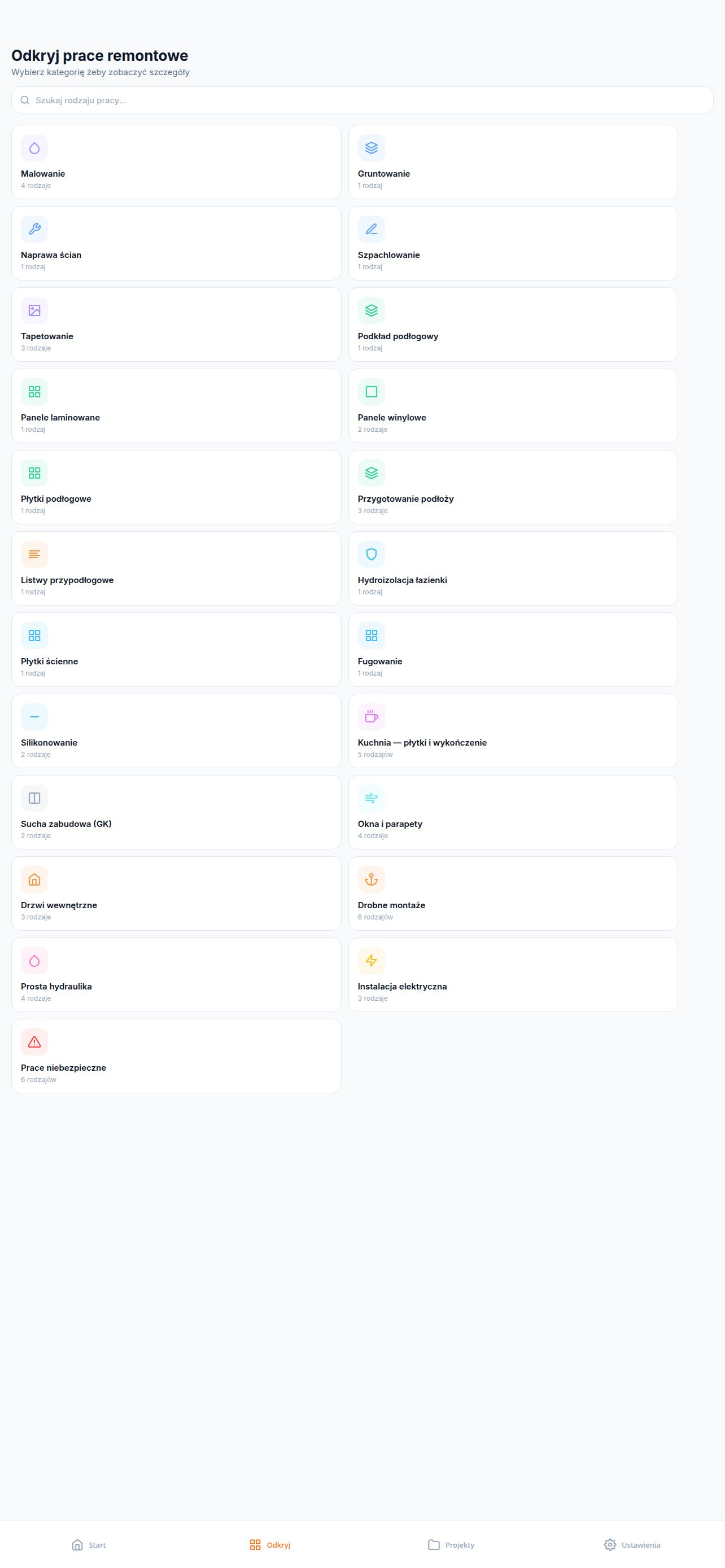Click Podkład podłogowy label

coord(398,336)
